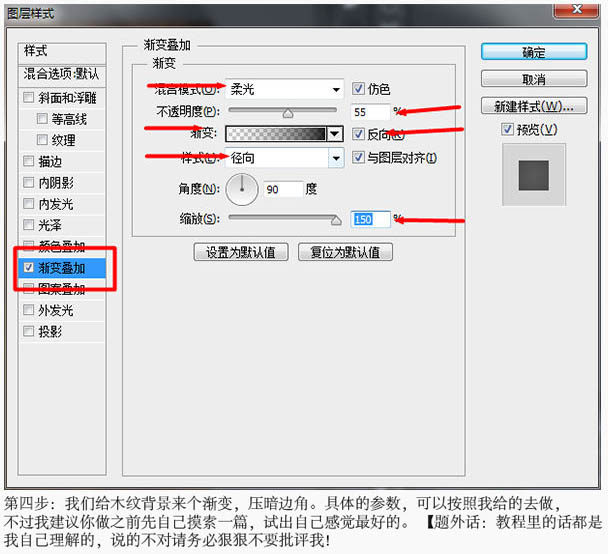Toggle the 反向 checkbox
Viewport: 608px width, 554px height.
(x=358, y=134)
